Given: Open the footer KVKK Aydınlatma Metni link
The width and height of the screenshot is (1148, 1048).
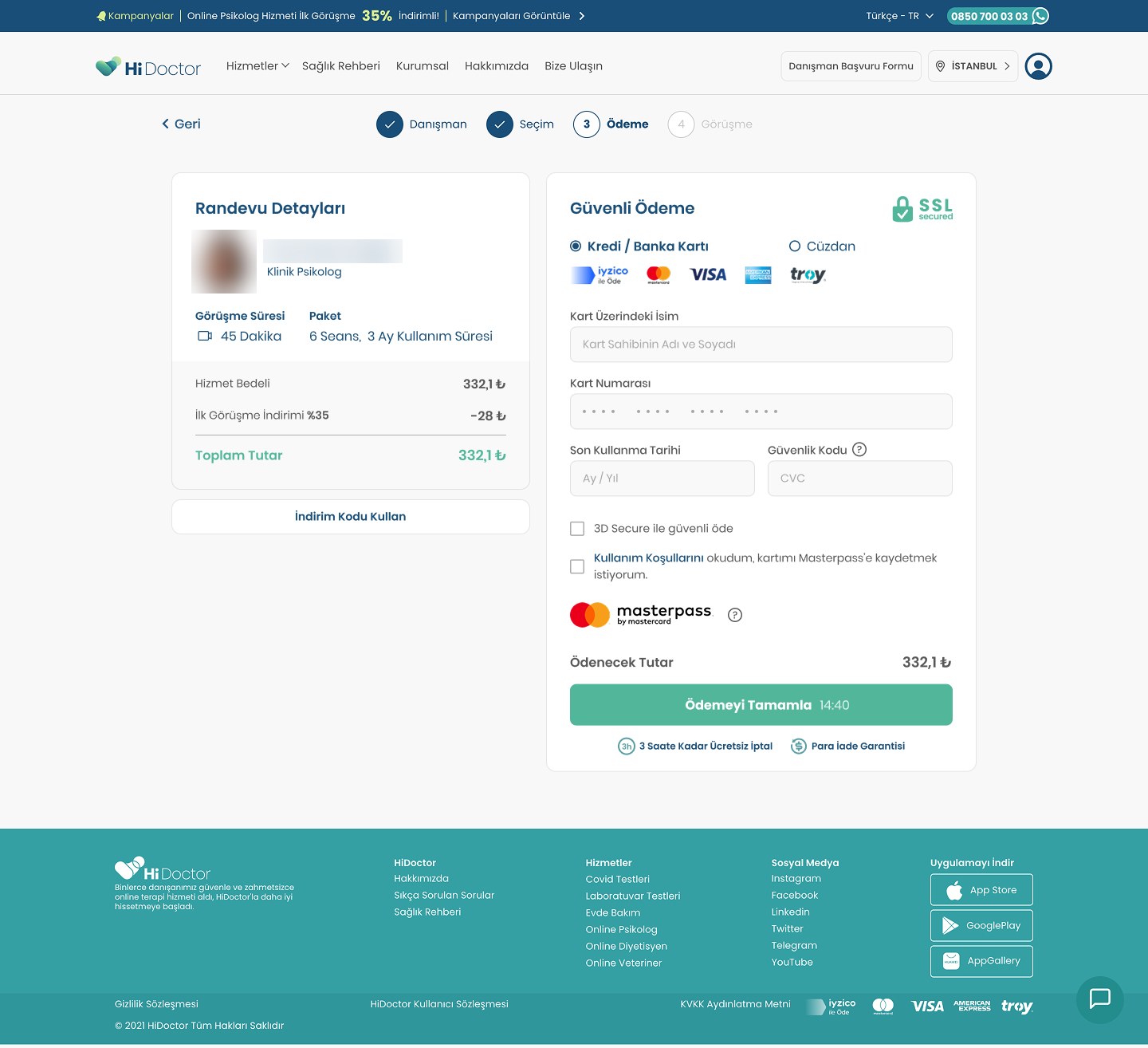Looking at the screenshot, I should point(736,1004).
